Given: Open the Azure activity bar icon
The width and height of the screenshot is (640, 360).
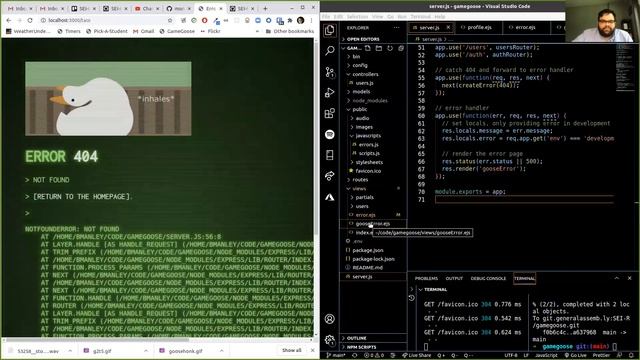Looking at the screenshot, I should coord(330,197).
